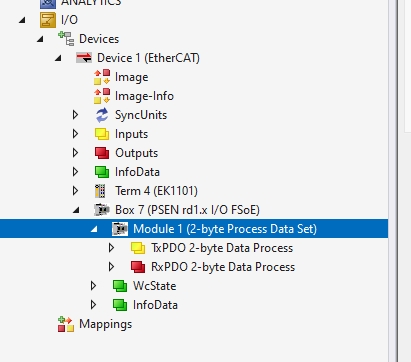The image size is (411, 362).
Task: Collapse the Device 1 EtherCAT node
Action: [58, 58]
